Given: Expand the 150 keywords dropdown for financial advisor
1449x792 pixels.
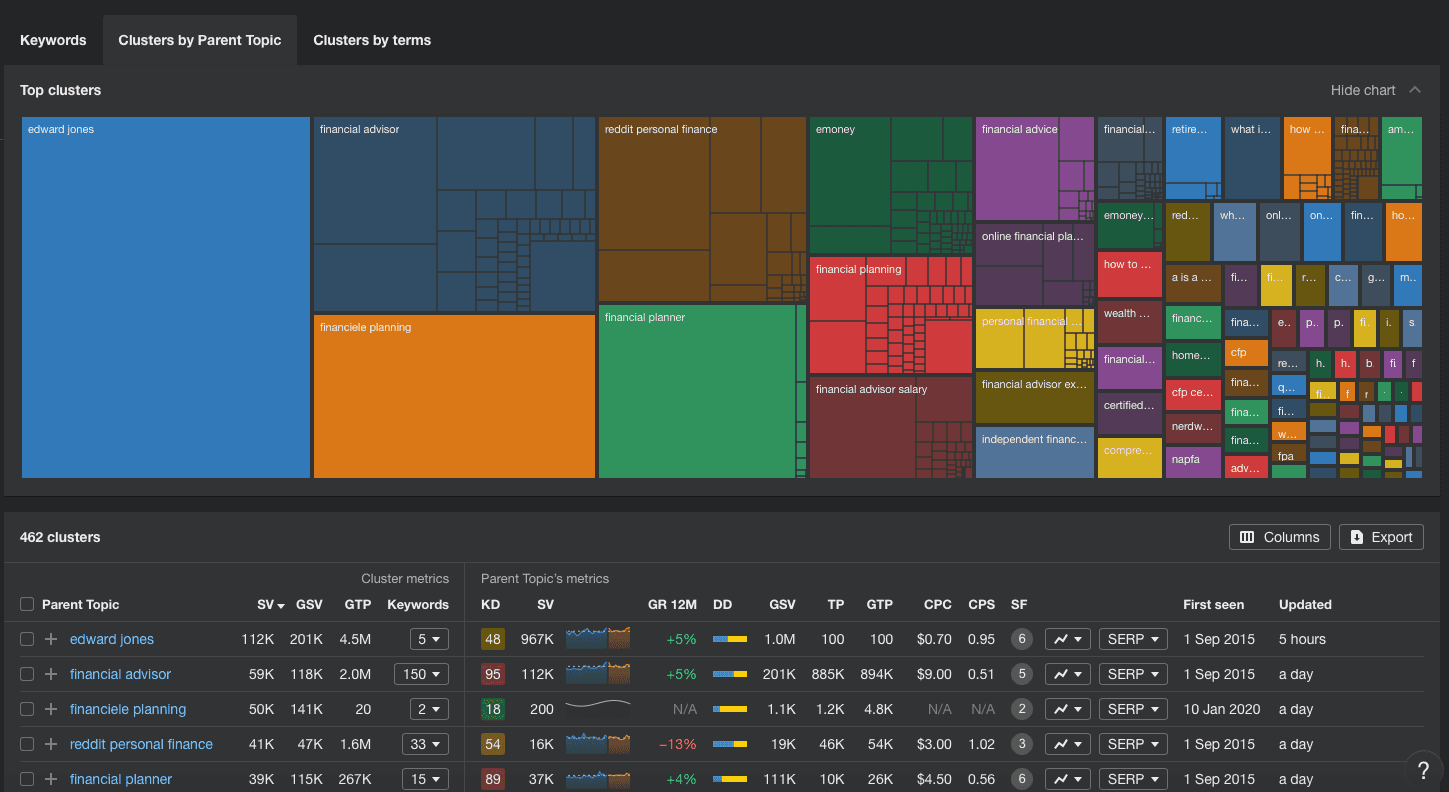Looking at the screenshot, I should [421, 675].
